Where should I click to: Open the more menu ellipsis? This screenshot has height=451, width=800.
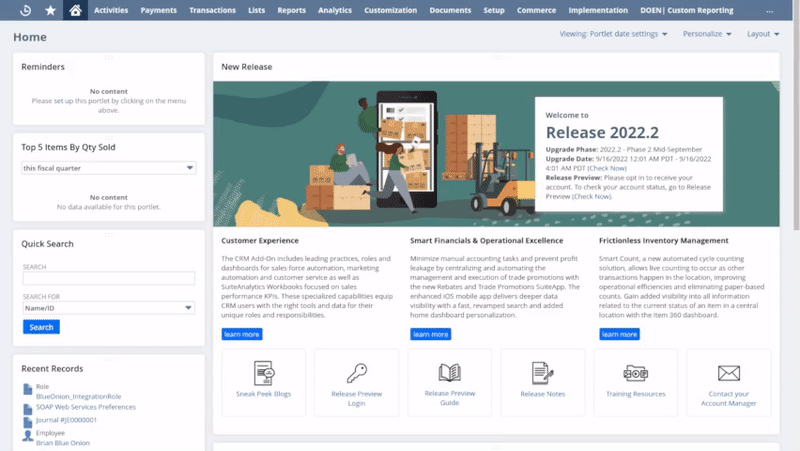[x=769, y=11]
